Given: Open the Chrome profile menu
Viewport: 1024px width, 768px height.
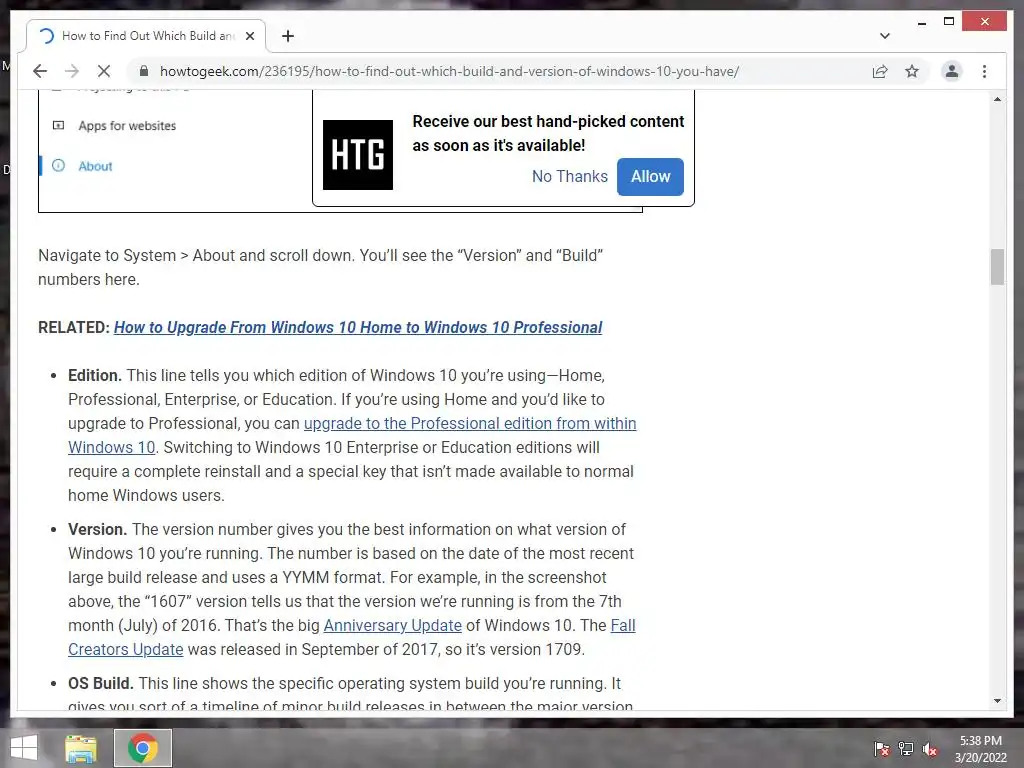Looking at the screenshot, I should 952,71.
